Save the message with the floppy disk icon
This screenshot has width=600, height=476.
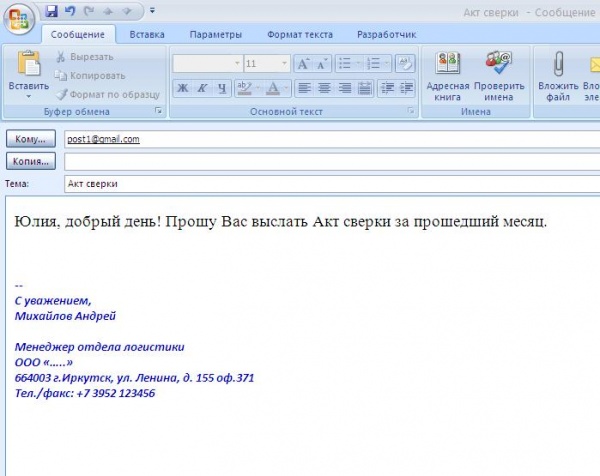[51, 11]
